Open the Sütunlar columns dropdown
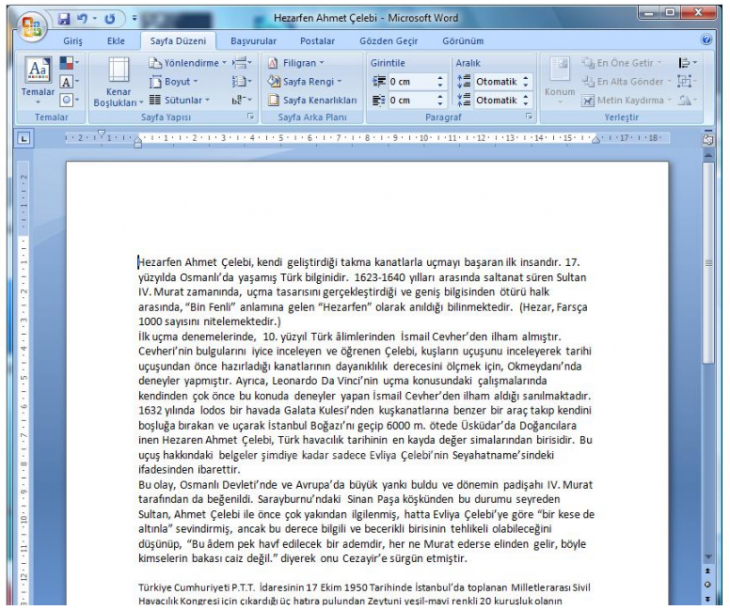 click(x=179, y=100)
